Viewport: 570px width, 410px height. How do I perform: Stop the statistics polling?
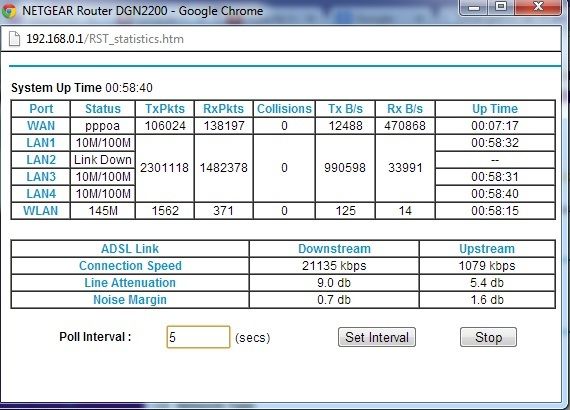[488, 337]
